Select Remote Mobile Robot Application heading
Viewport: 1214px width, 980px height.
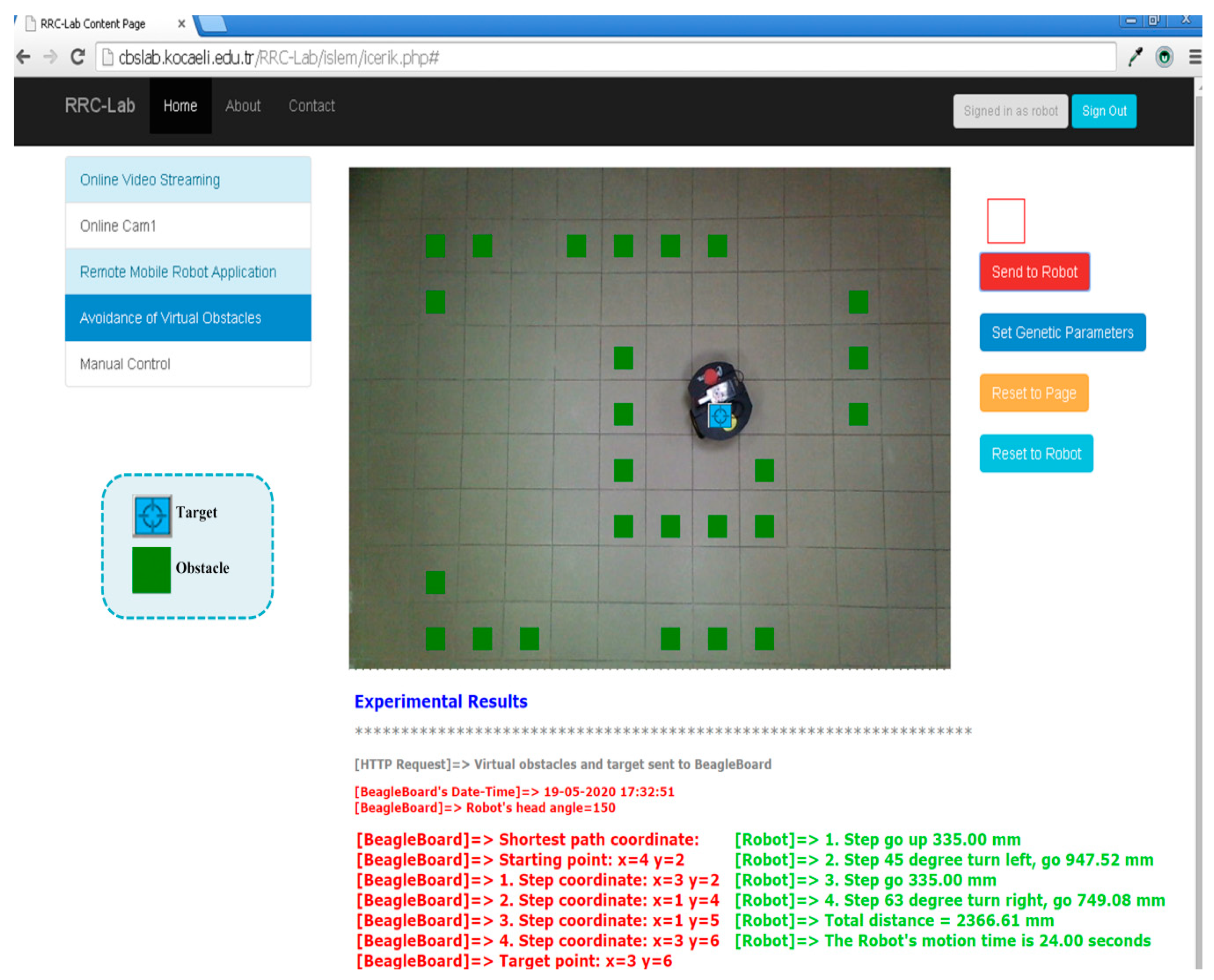pyautogui.click(x=188, y=271)
